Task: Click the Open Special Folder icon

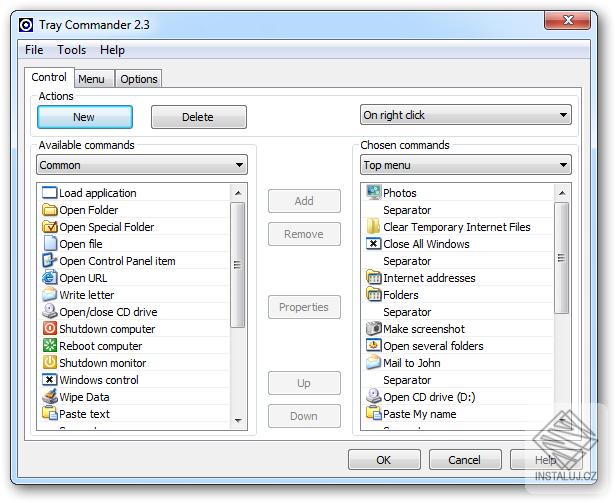Action: tap(50, 226)
